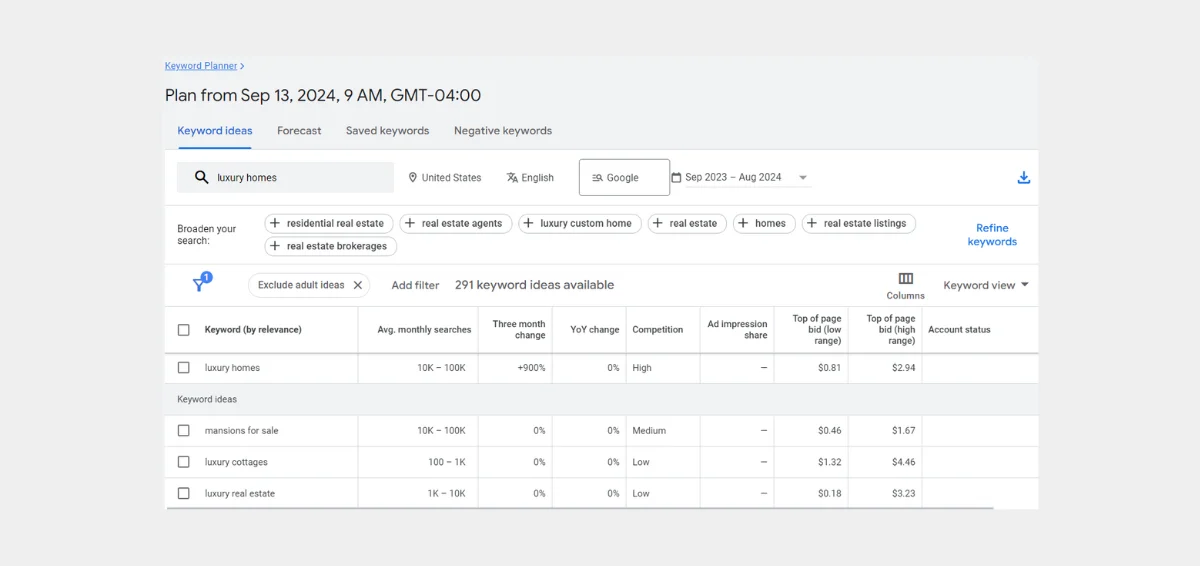Check the luxury cottages checkbox
Screen dimensions: 1200x566
click(x=183, y=462)
